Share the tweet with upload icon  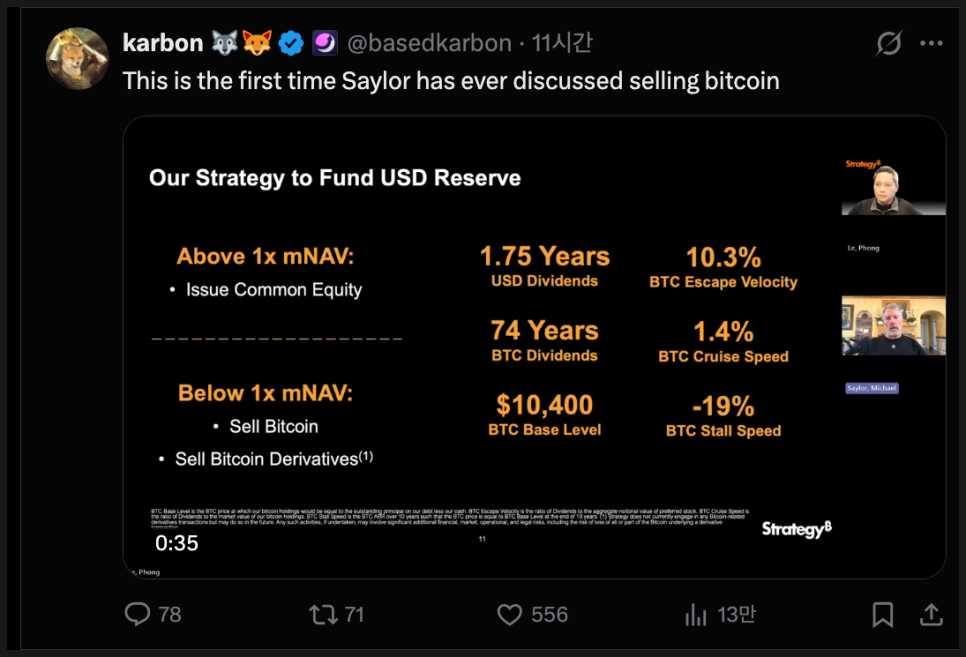[x=930, y=613]
